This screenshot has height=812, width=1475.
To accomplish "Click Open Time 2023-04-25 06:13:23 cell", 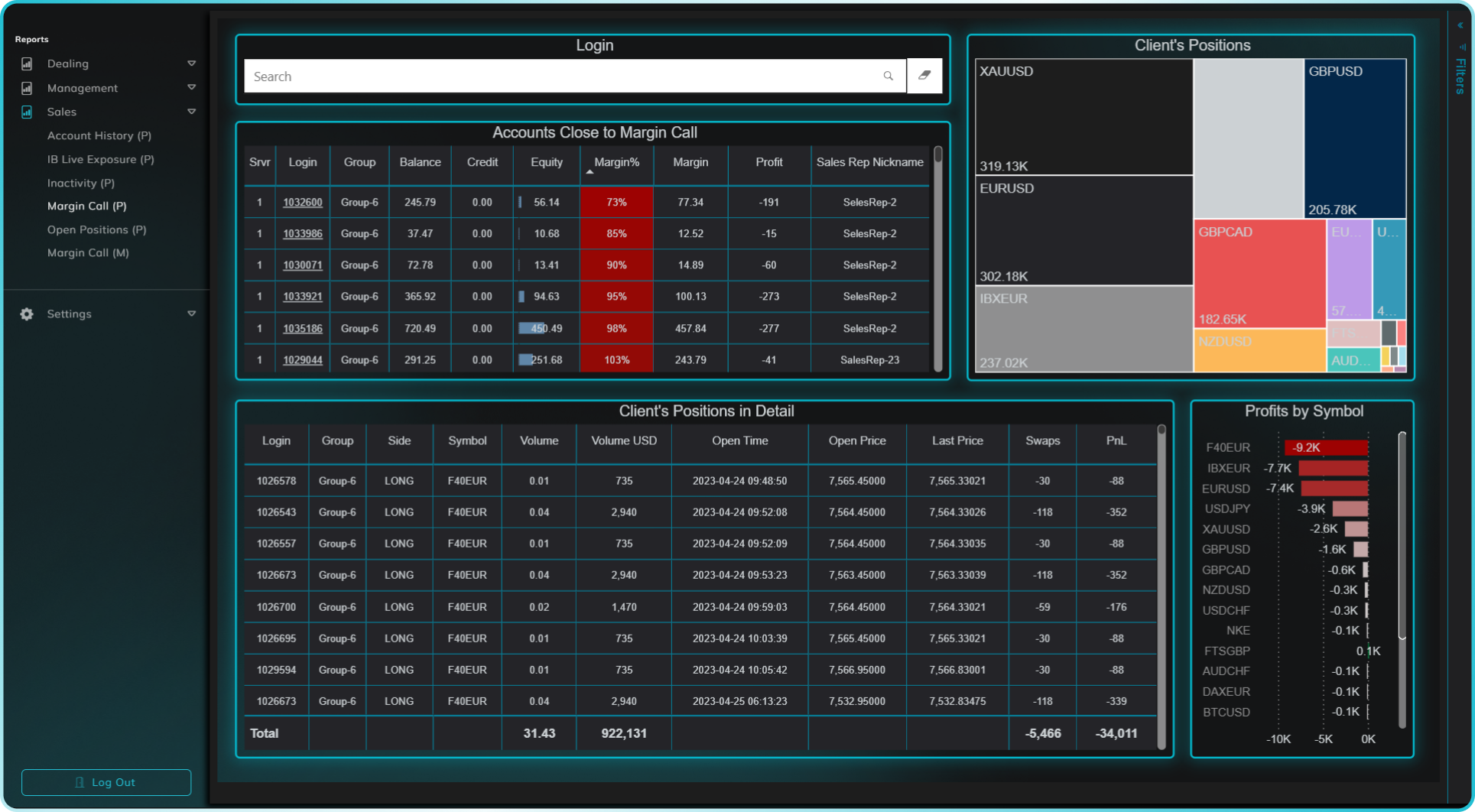I will pos(739,701).
